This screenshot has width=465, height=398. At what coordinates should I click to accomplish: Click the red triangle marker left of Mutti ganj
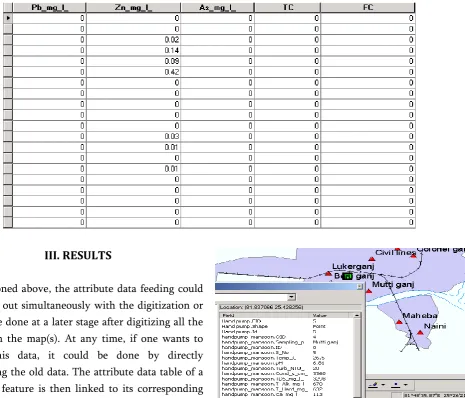(369, 291)
